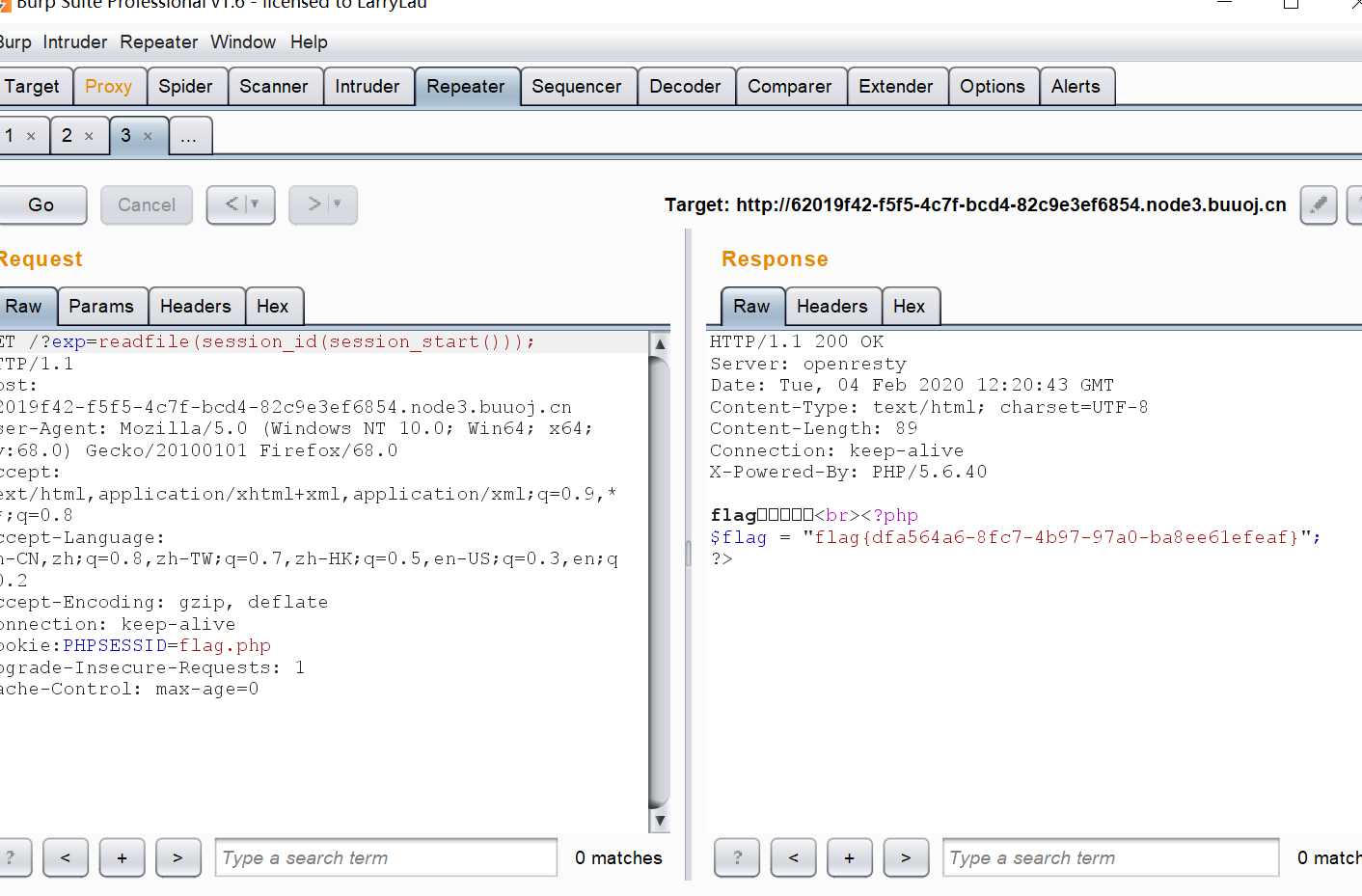Screen dimensions: 1362x896
Task: Show response Headers view
Action: 832,306
